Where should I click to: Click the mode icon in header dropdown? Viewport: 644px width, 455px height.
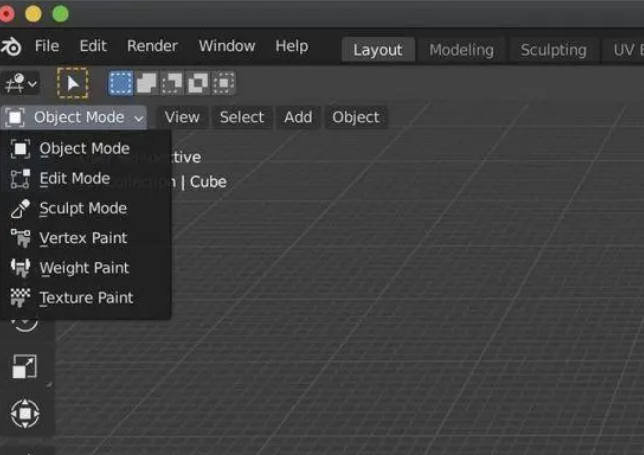[x=15, y=117]
